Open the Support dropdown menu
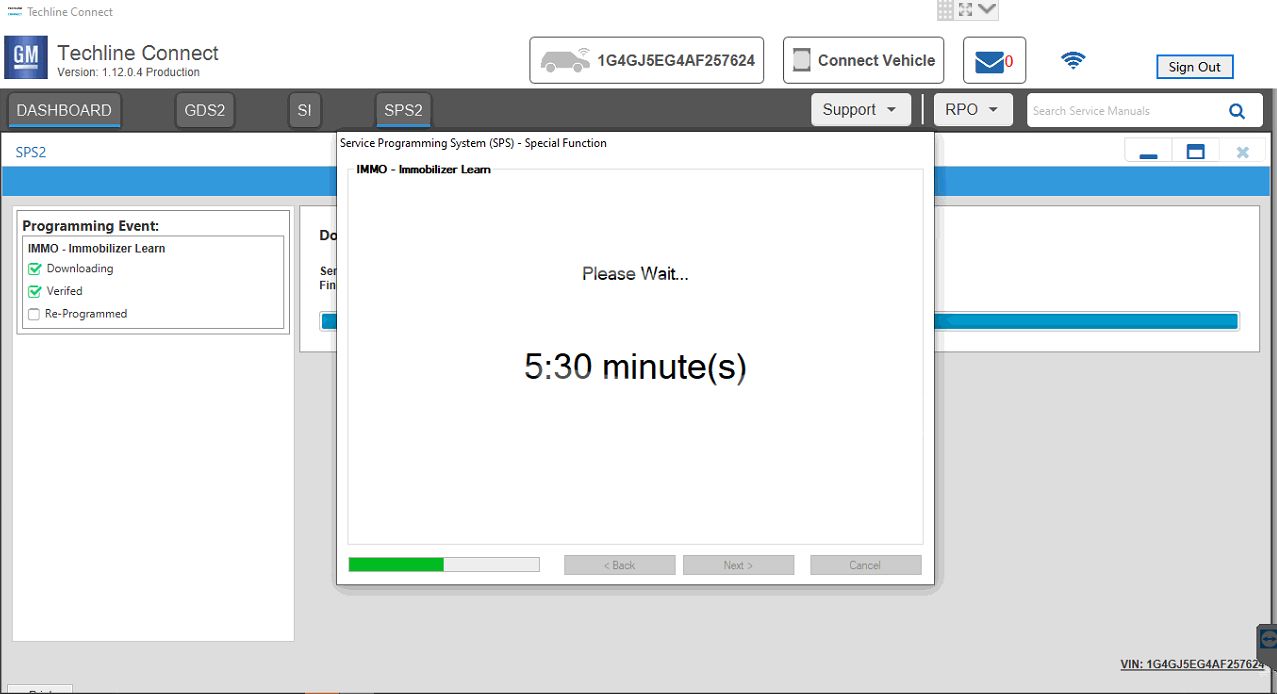1277x694 pixels. pyautogui.click(x=860, y=110)
